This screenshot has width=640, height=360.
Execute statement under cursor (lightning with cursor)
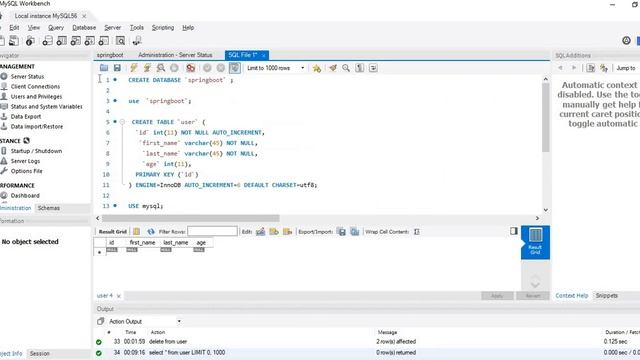[147, 68]
